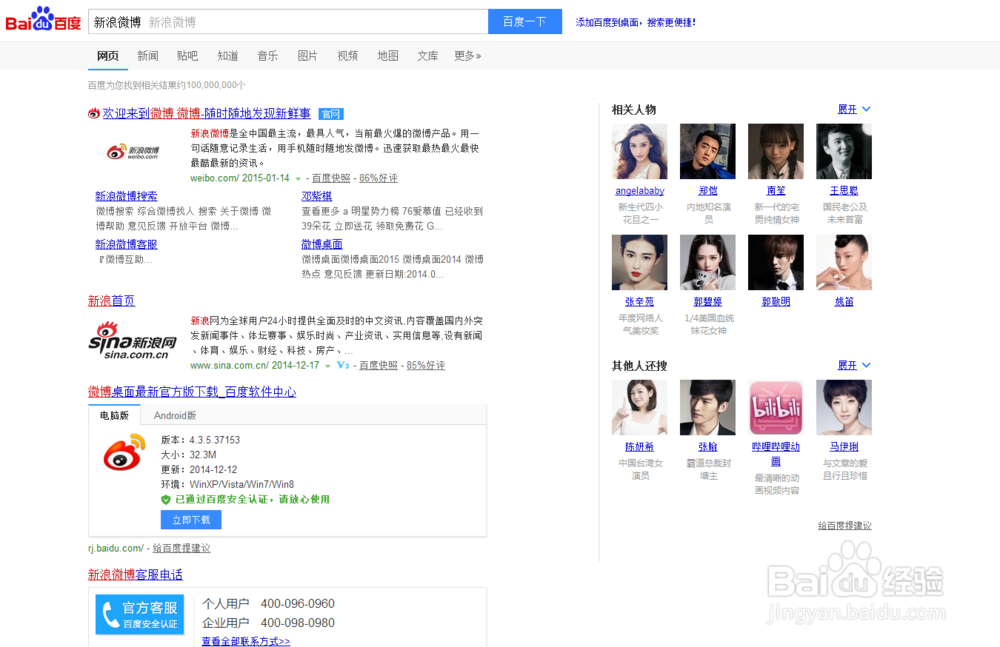
Task: Open the 郭碧婷 name link
Action: tap(708, 302)
